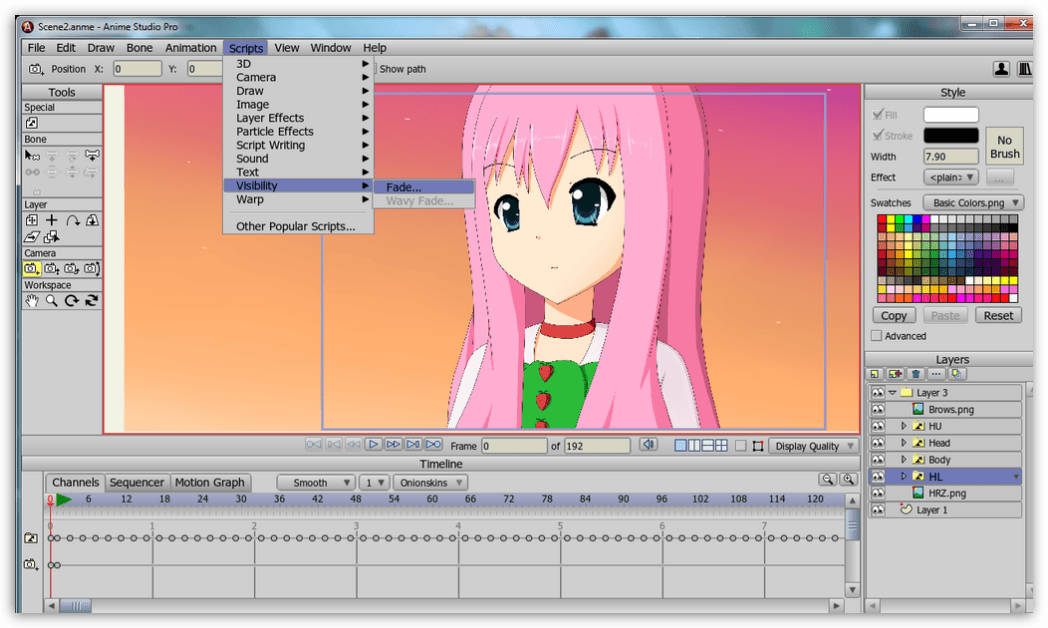Select the Zoom Workspace magnifier tool
Screen dimensions: 1048x628
coord(51,301)
